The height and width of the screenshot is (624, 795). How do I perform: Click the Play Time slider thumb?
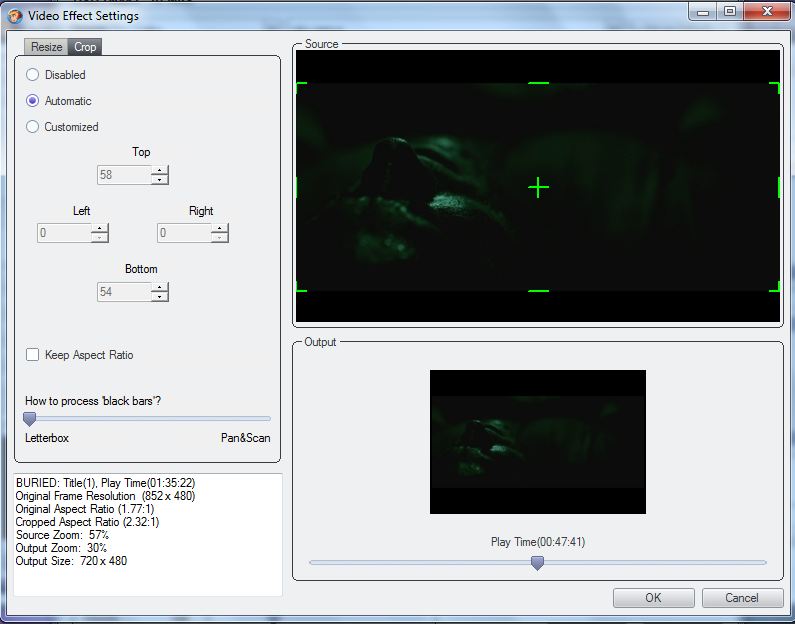pyautogui.click(x=537, y=563)
